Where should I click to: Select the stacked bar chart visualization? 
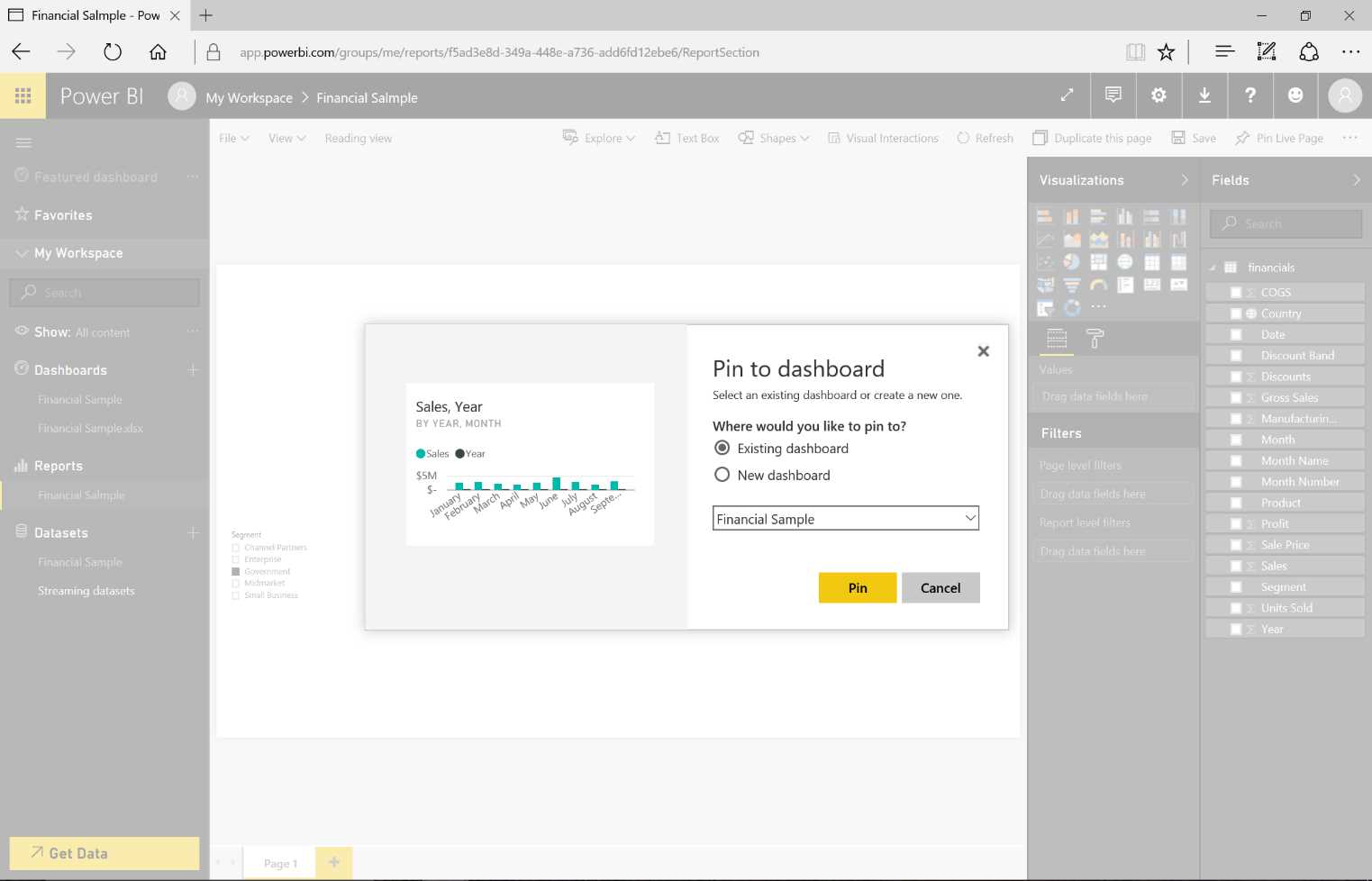click(x=1045, y=216)
